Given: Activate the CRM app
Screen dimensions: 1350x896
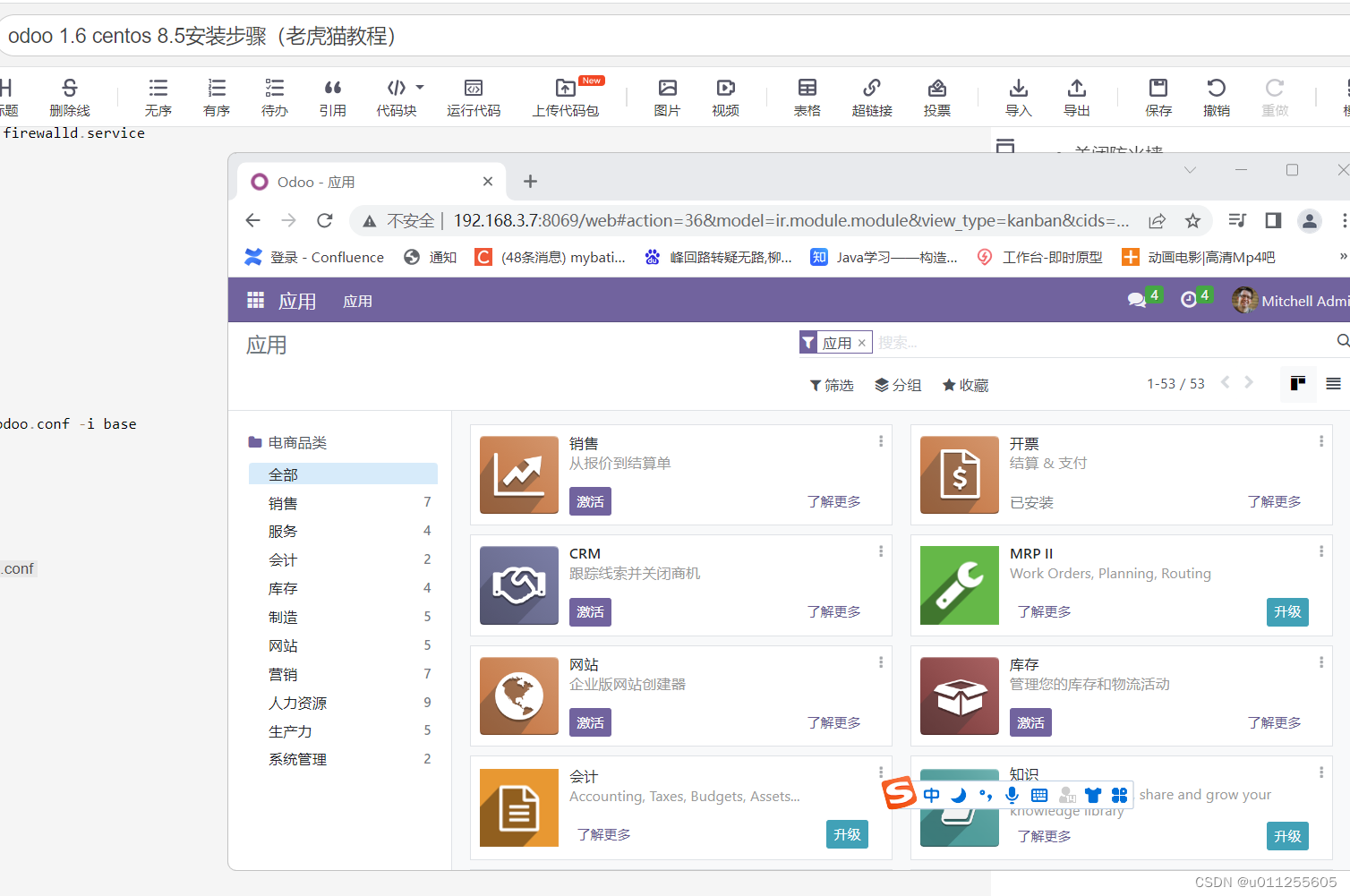Looking at the screenshot, I should click(590, 611).
